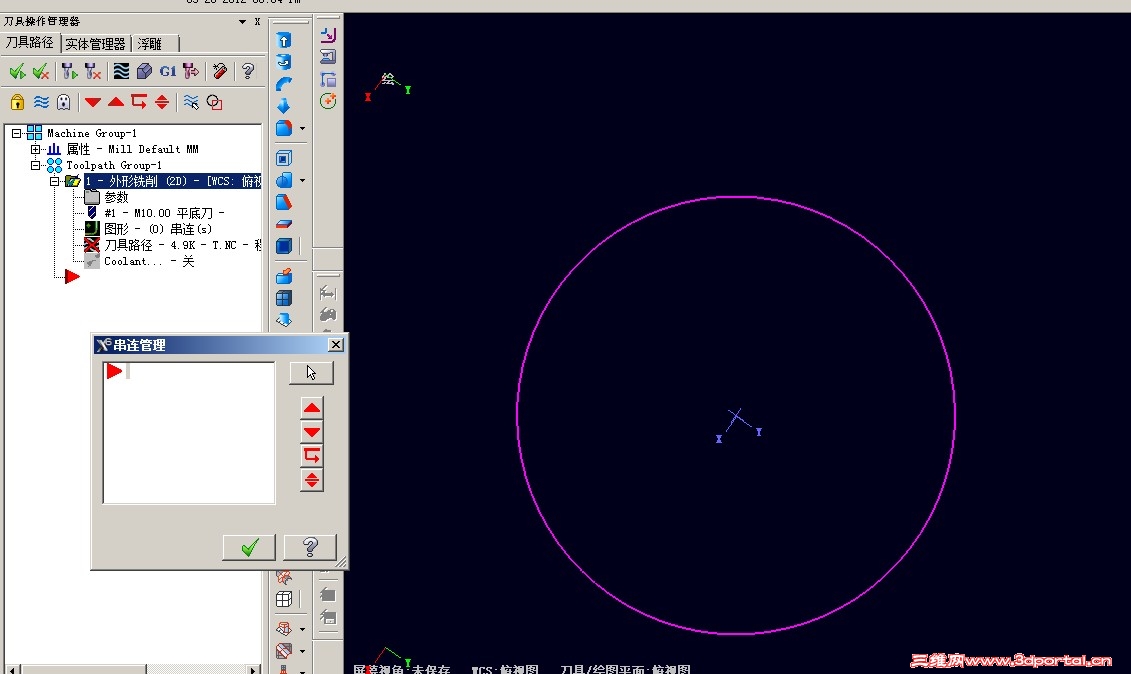Backplot the selected toolpath operations

tap(120, 70)
